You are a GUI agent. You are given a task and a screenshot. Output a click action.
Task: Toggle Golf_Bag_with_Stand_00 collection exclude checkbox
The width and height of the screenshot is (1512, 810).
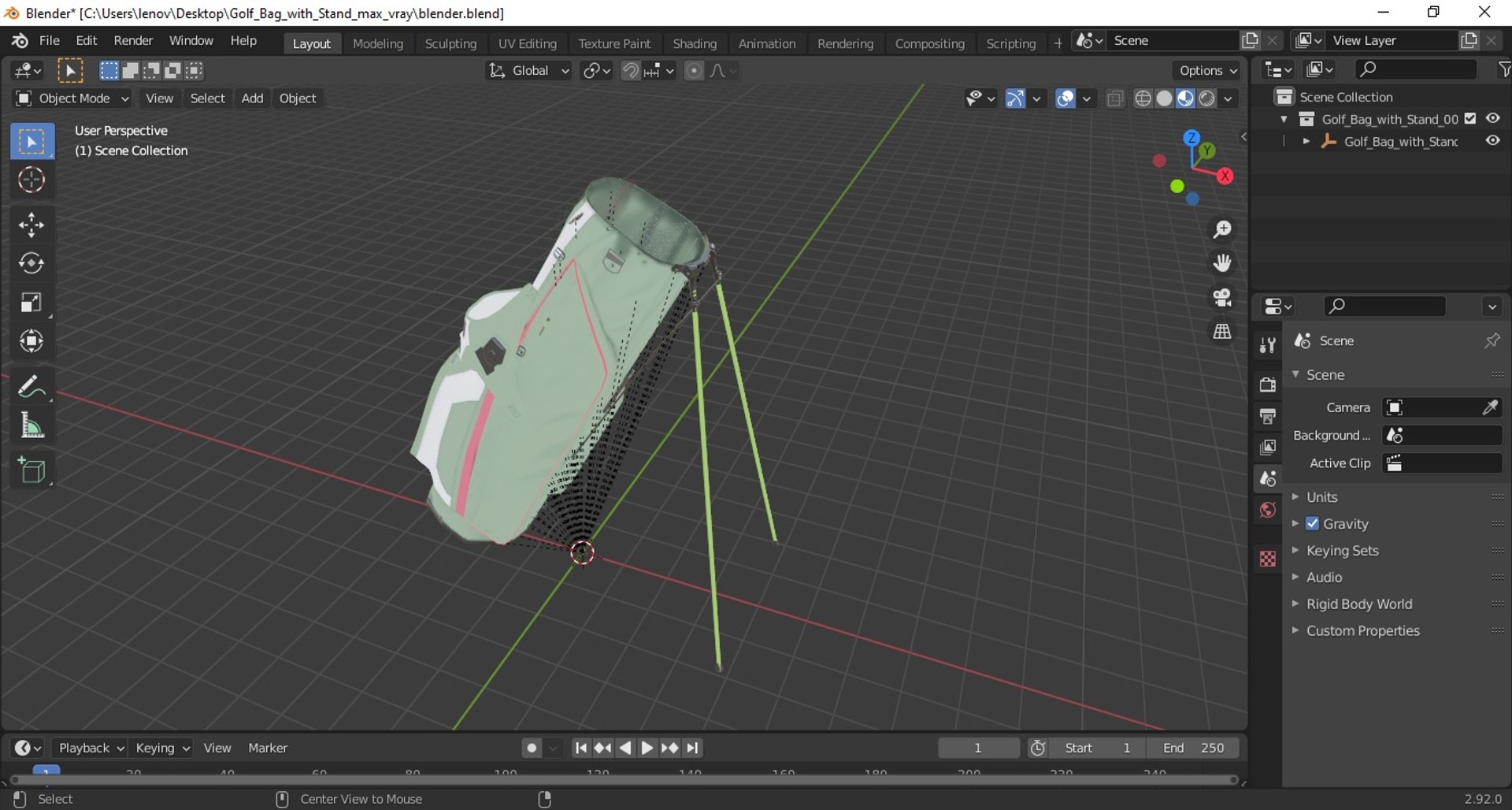tap(1469, 119)
